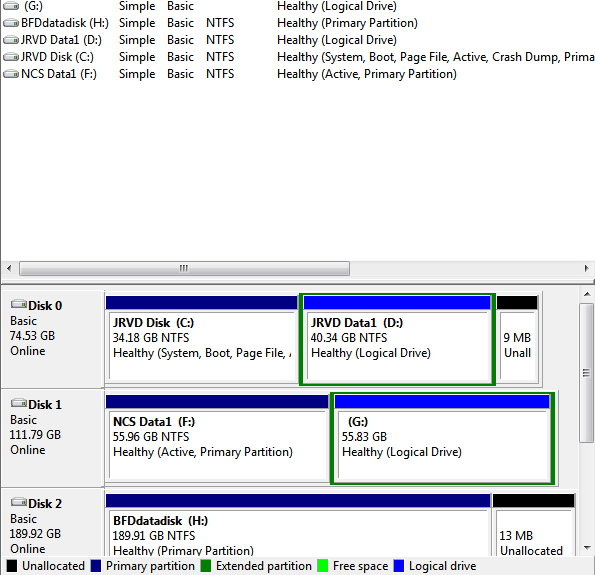
Task: Click the 'Logical drive' legend label
Action: 442,566
